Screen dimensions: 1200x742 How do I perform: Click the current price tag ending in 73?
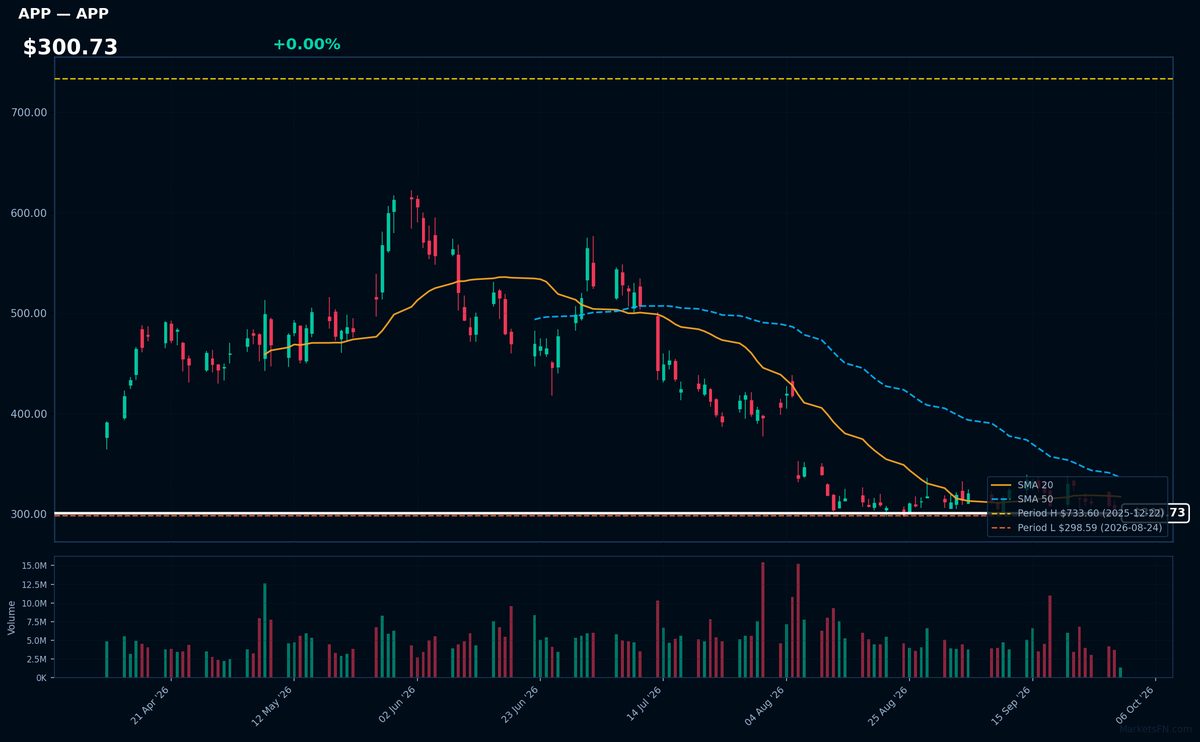(x=1155, y=513)
